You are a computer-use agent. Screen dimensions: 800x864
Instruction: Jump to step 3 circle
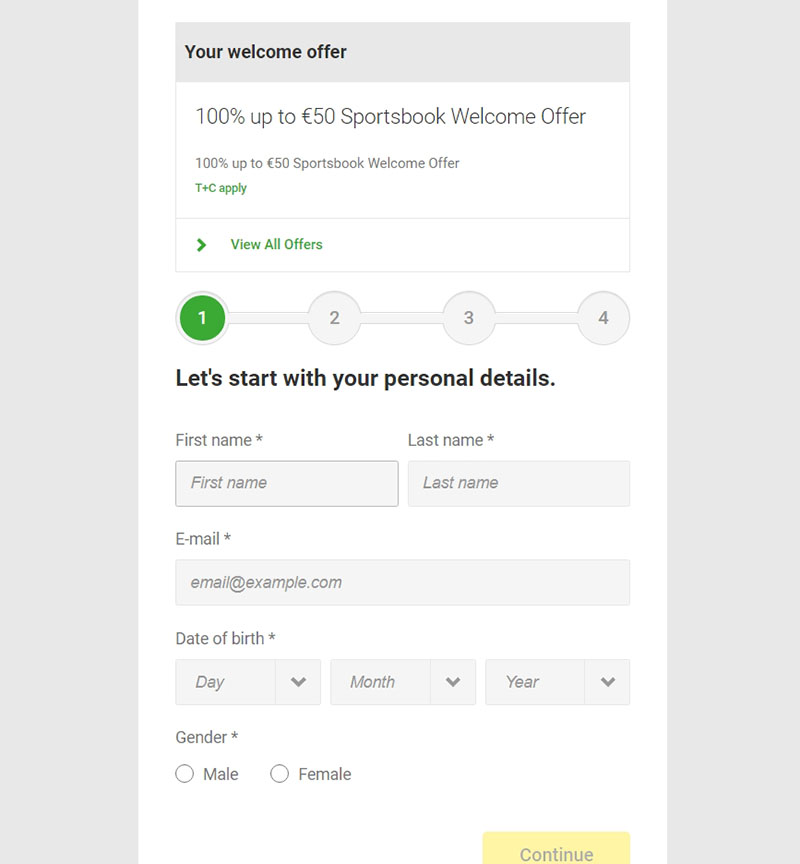pos(469,318)
